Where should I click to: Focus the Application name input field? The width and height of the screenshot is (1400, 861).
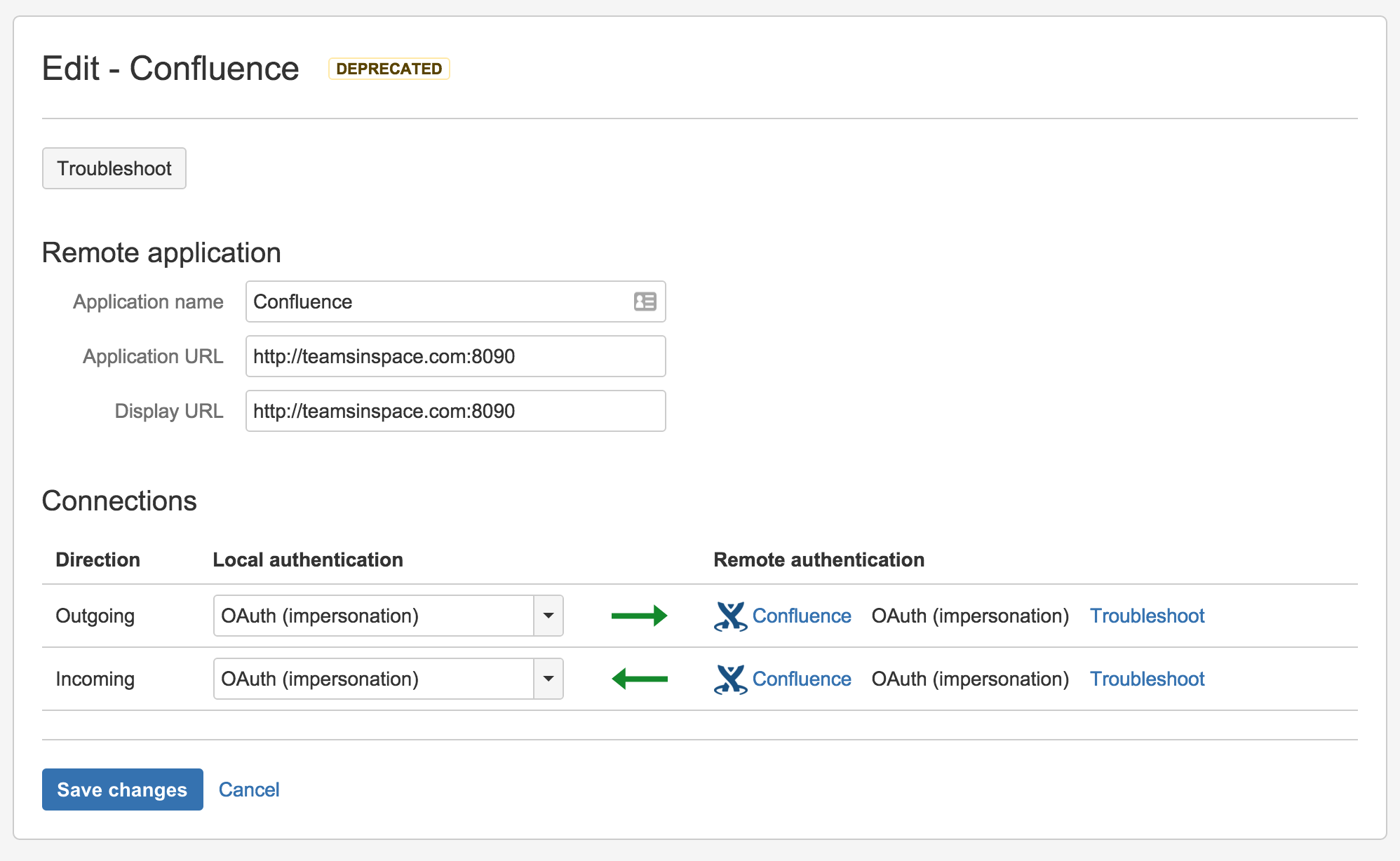[455, 301]
